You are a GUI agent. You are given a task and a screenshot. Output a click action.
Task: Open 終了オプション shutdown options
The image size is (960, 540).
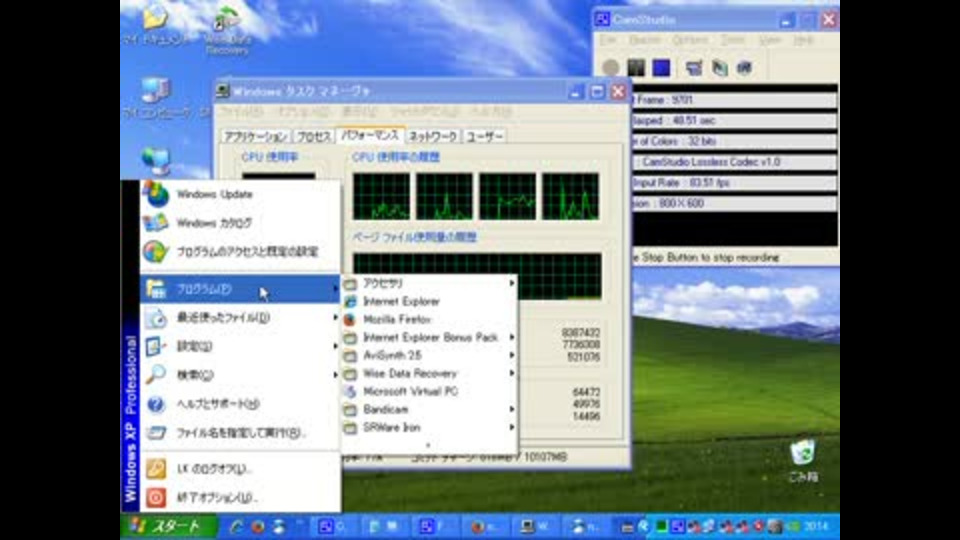point(241,498)
